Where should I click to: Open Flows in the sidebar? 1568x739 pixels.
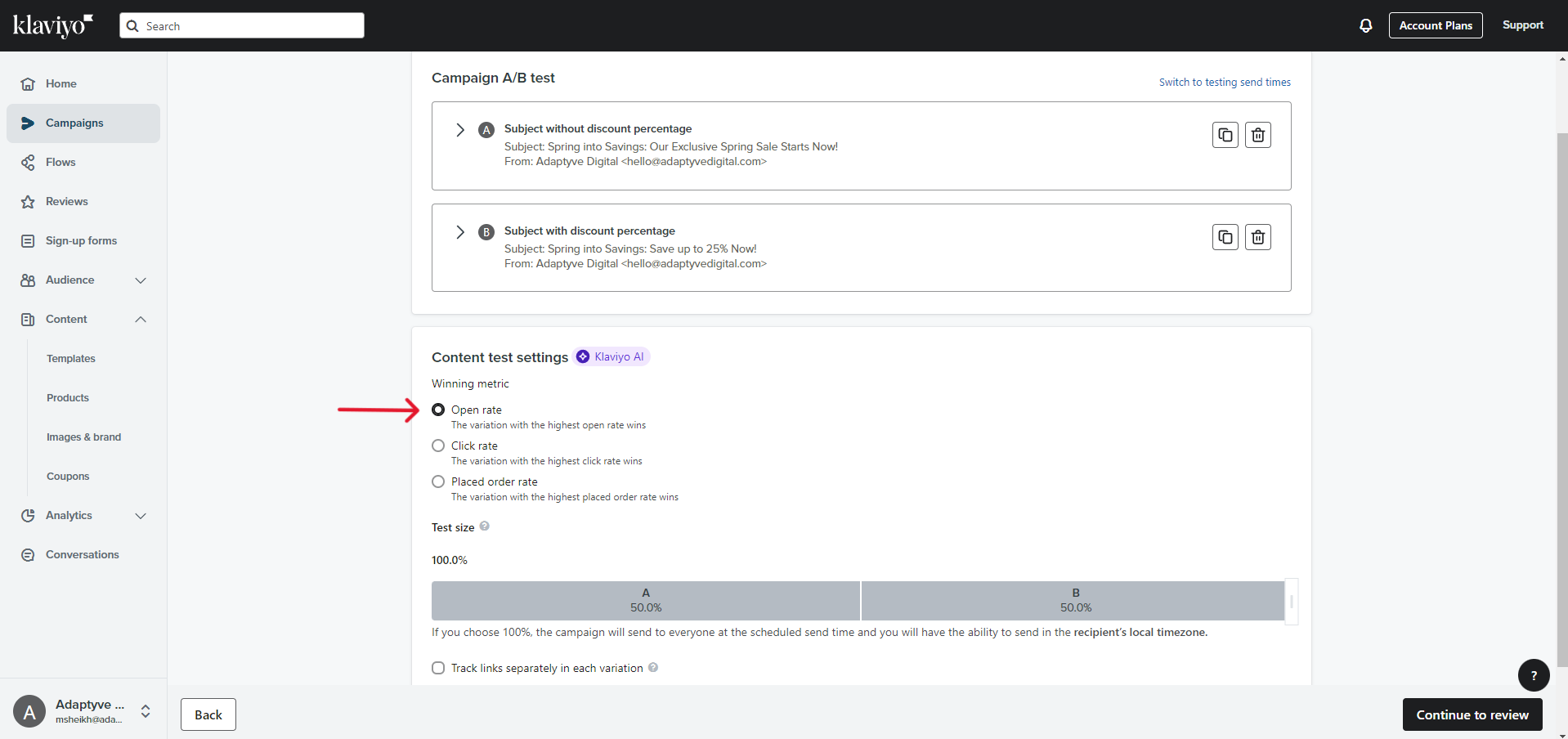coord(60,163)
